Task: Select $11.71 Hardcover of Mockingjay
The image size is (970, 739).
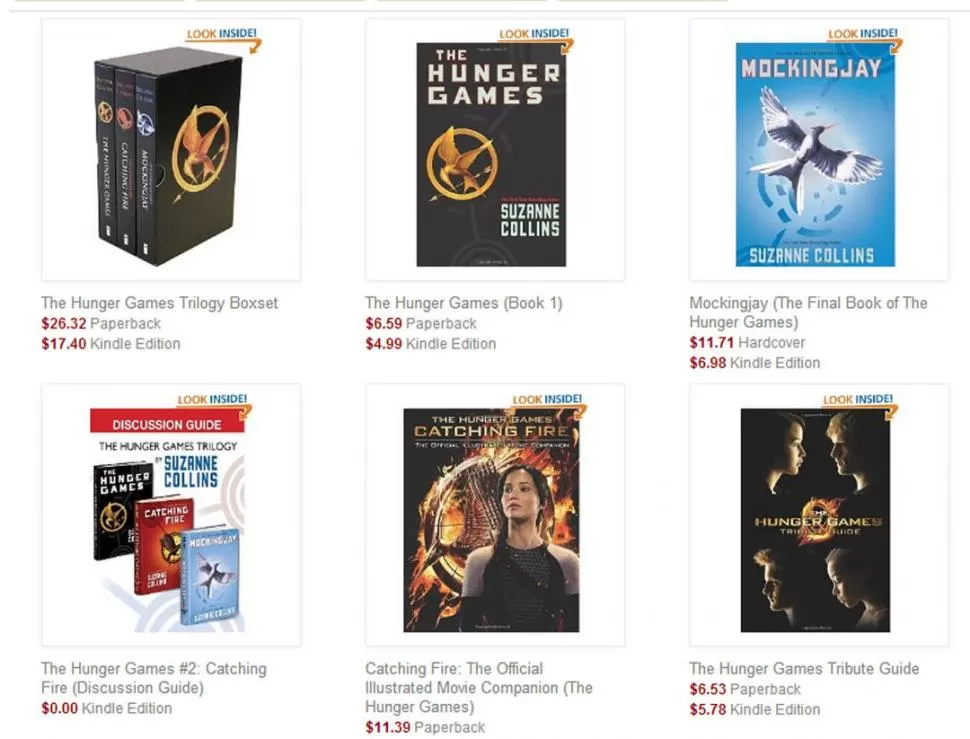Action: pos(747,343)
